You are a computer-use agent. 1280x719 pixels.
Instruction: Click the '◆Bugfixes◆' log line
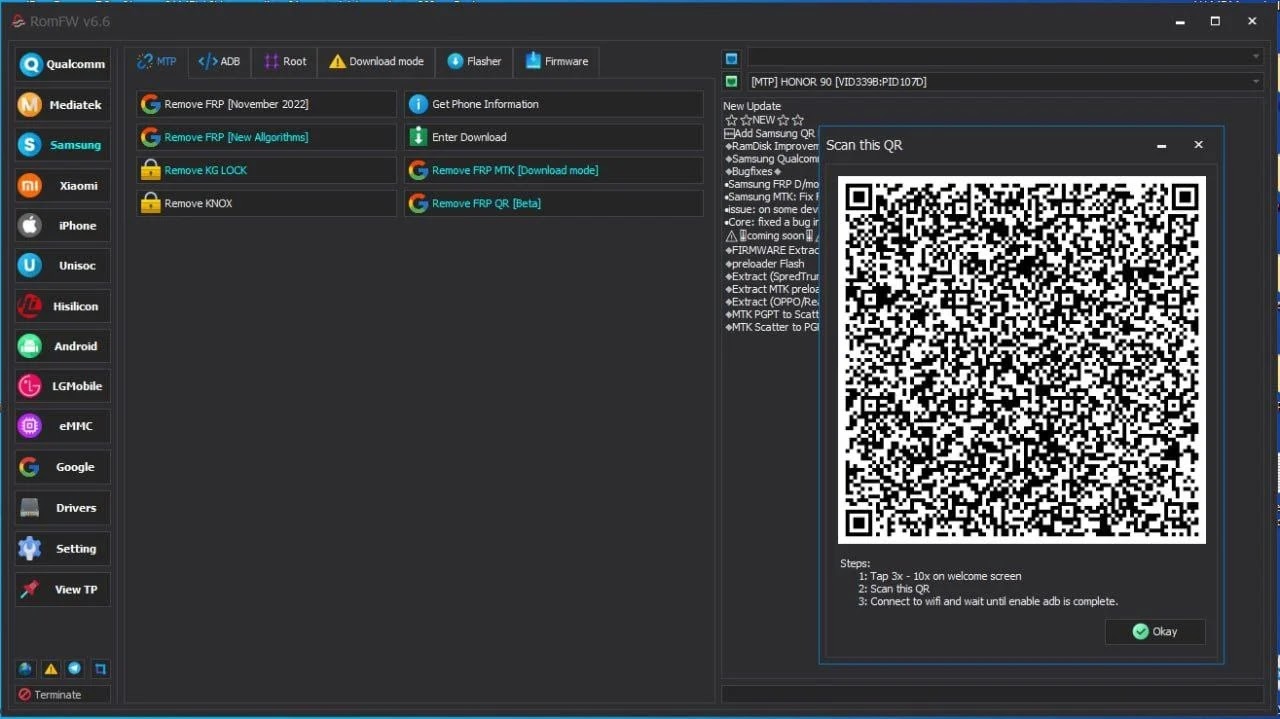(x=753, y=171)
